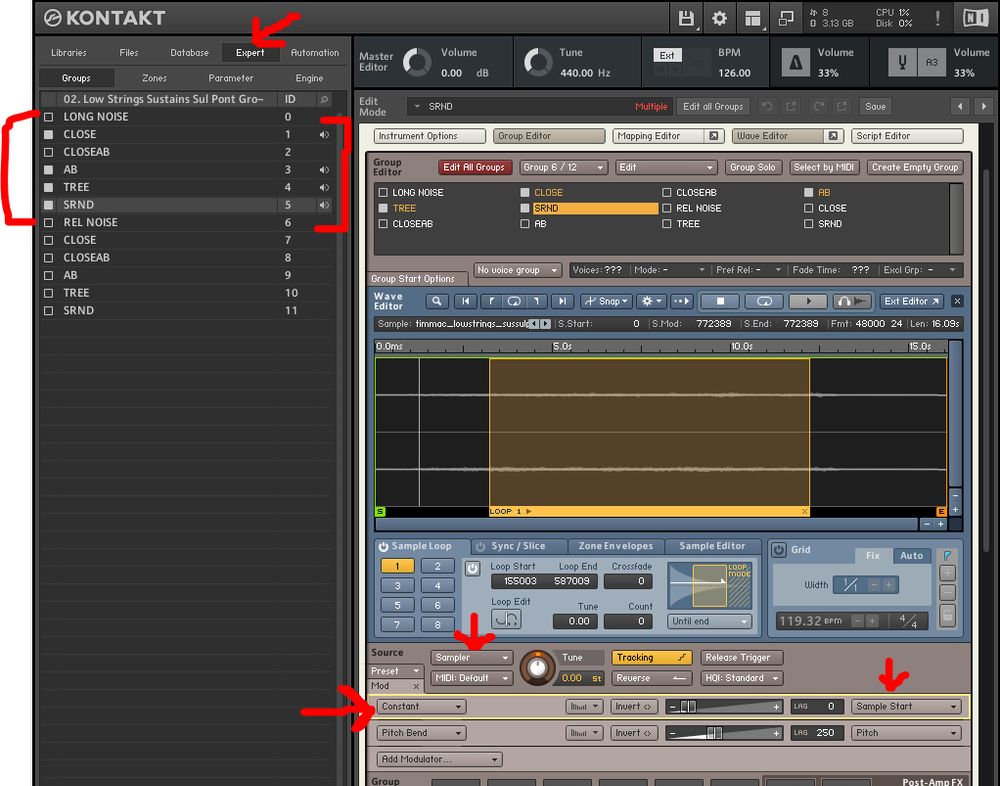This screenshot has height=786, width=1000.
Task: Toggle minimized view icon in header
Action: click(786, 19)
